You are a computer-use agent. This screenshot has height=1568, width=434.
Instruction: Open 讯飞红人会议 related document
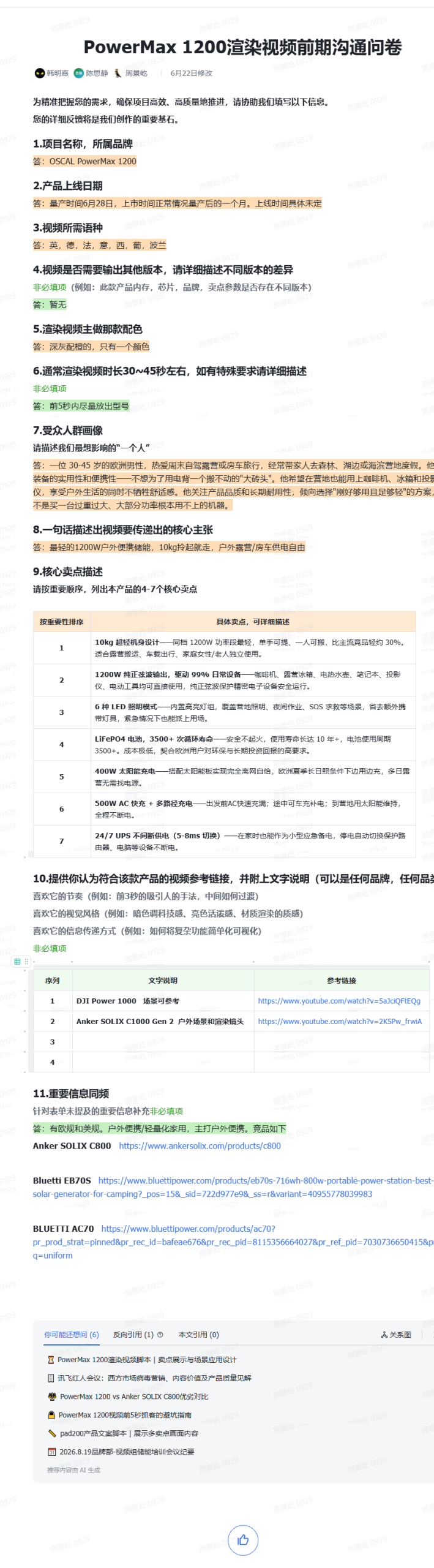tap(154, 1378)
